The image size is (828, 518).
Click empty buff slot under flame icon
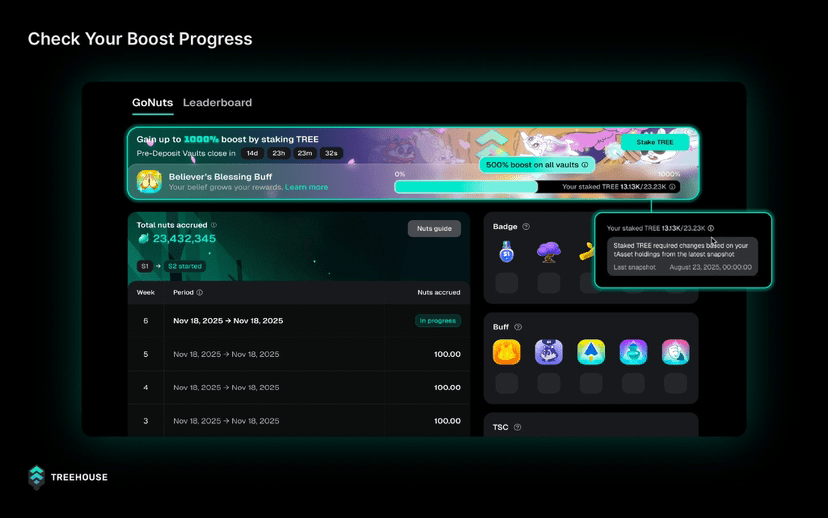(x=506, y=383)
